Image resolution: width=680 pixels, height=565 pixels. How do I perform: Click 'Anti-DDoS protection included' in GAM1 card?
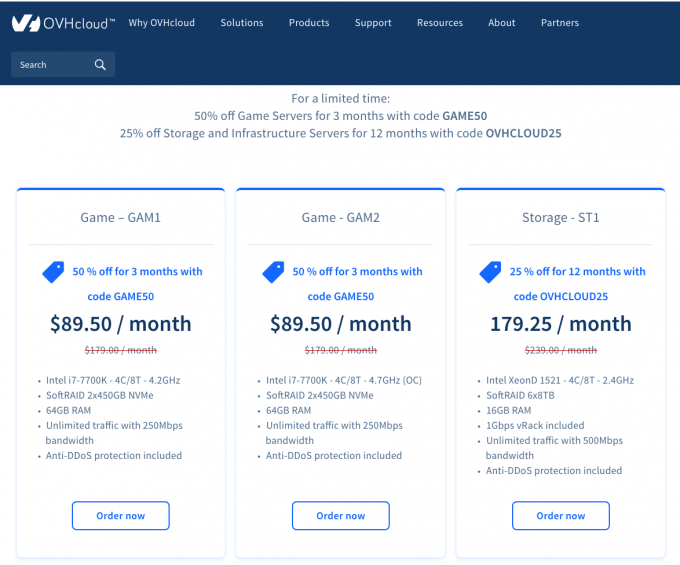click(x=114, y=456)
